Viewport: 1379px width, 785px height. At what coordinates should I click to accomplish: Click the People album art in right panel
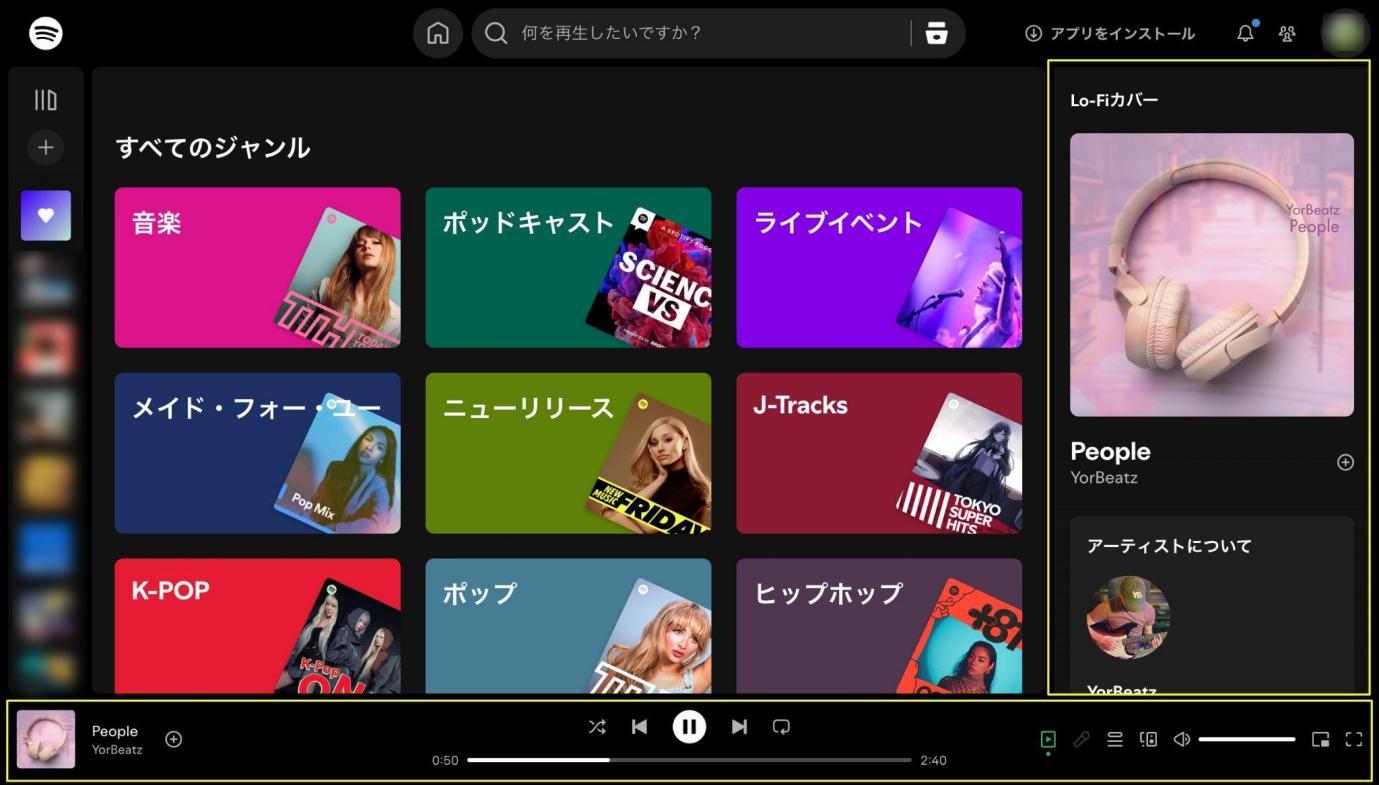point(1212,275)
